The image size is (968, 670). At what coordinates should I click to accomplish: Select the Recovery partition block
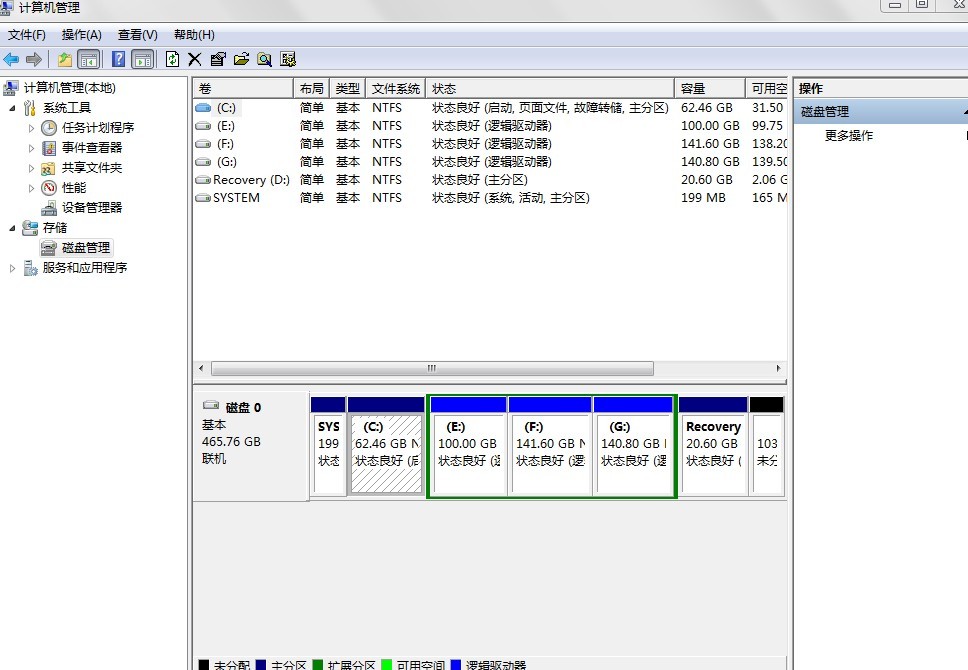coord(713,447)
